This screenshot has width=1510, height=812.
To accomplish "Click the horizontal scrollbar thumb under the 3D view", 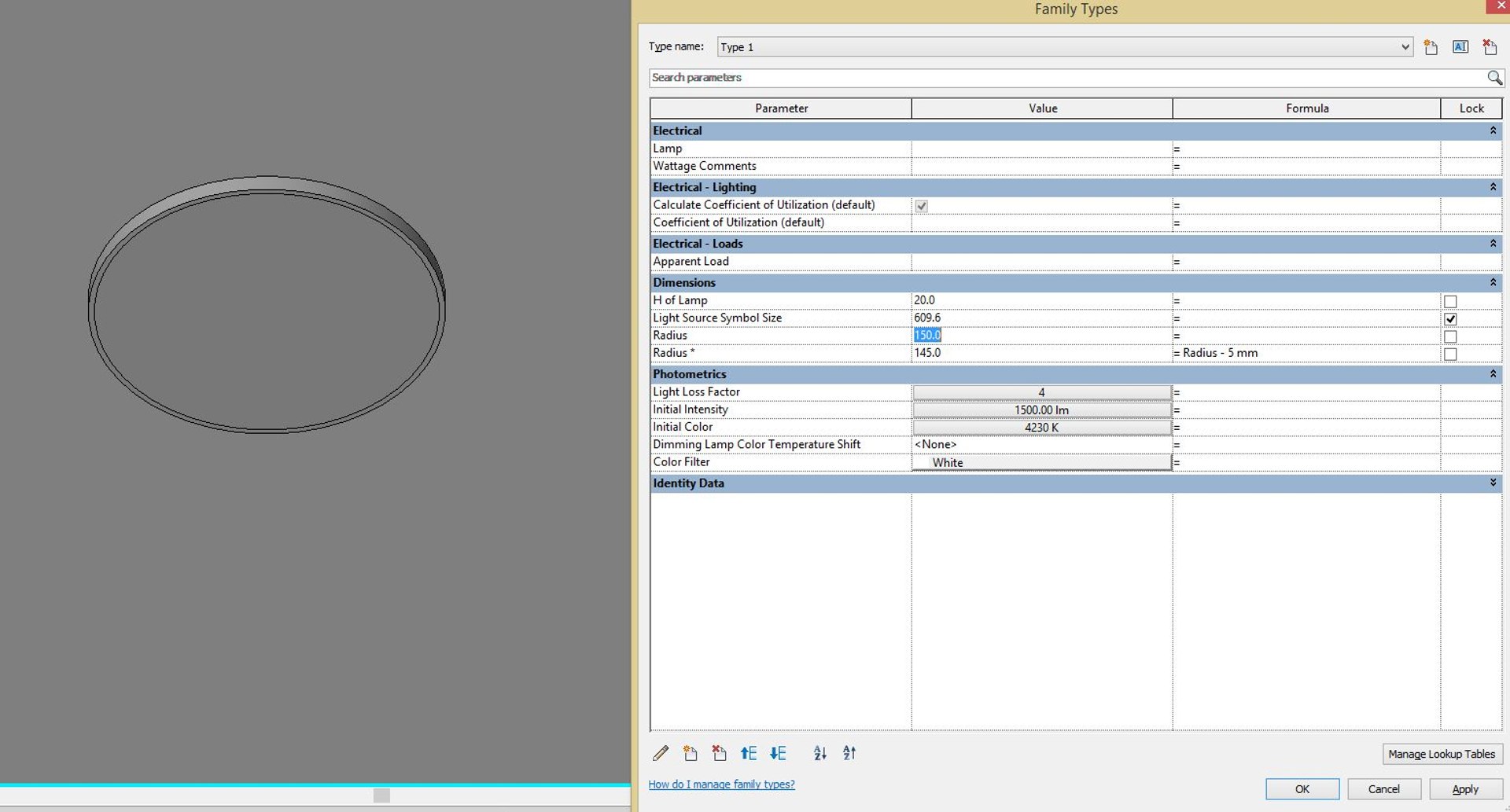I will click(381, 795).
